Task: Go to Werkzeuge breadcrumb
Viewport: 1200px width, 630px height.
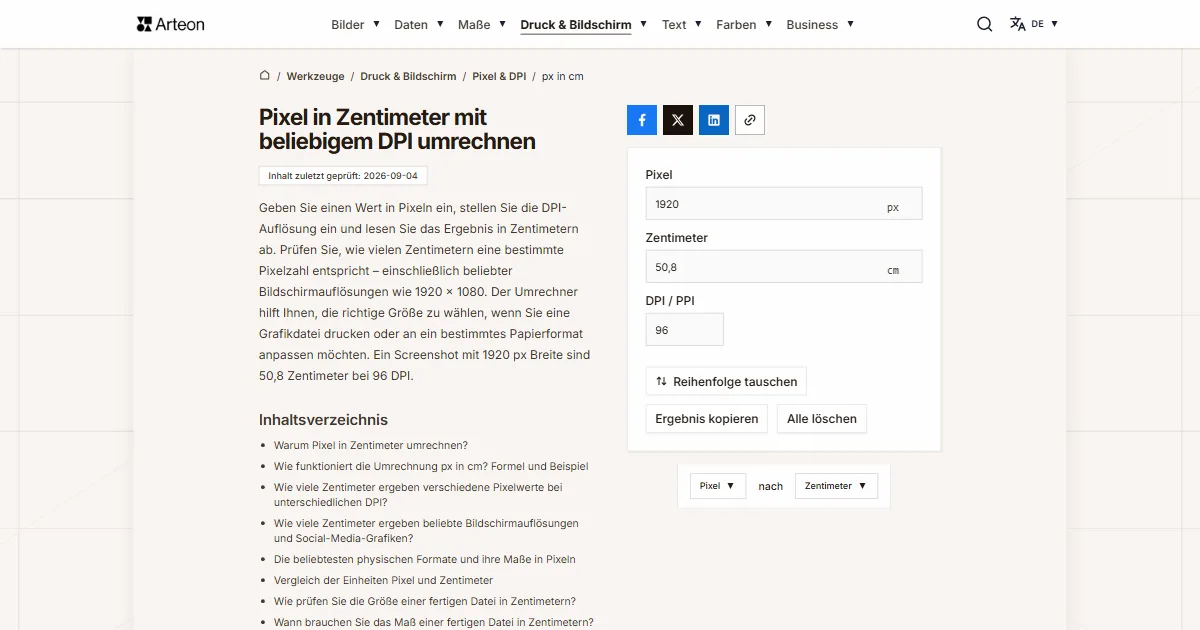Action: coord(315,76)
